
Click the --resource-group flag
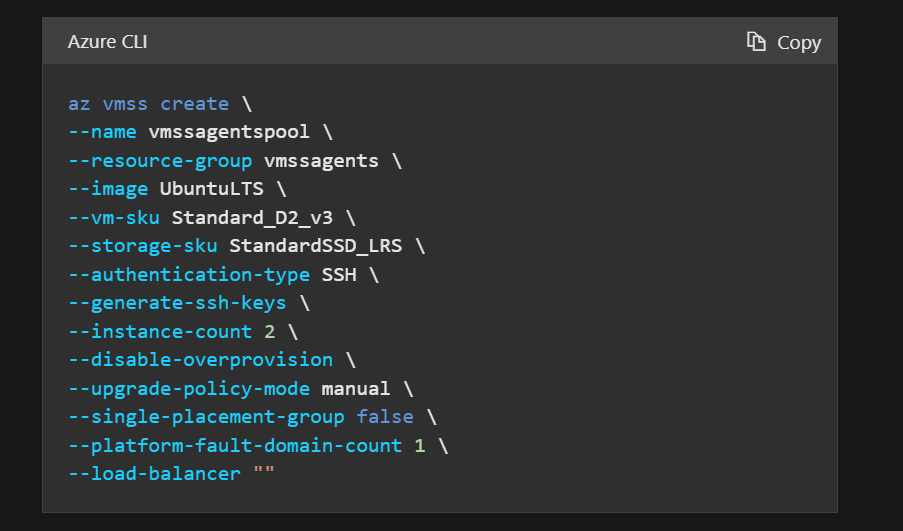point(160,161)
